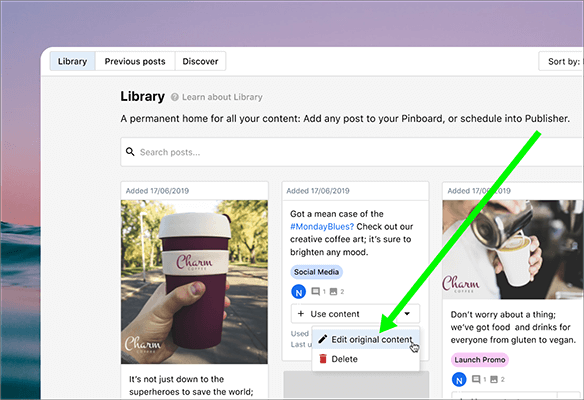Select the Social Media label tag

316,272
